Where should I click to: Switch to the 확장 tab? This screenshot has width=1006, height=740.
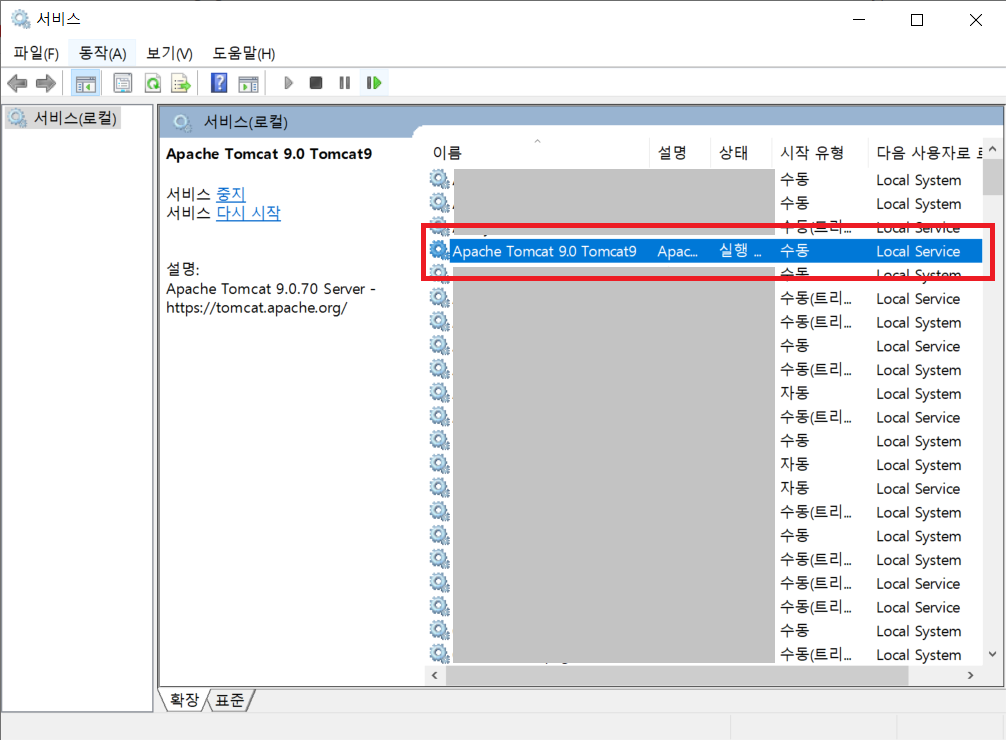click(184, 700)
